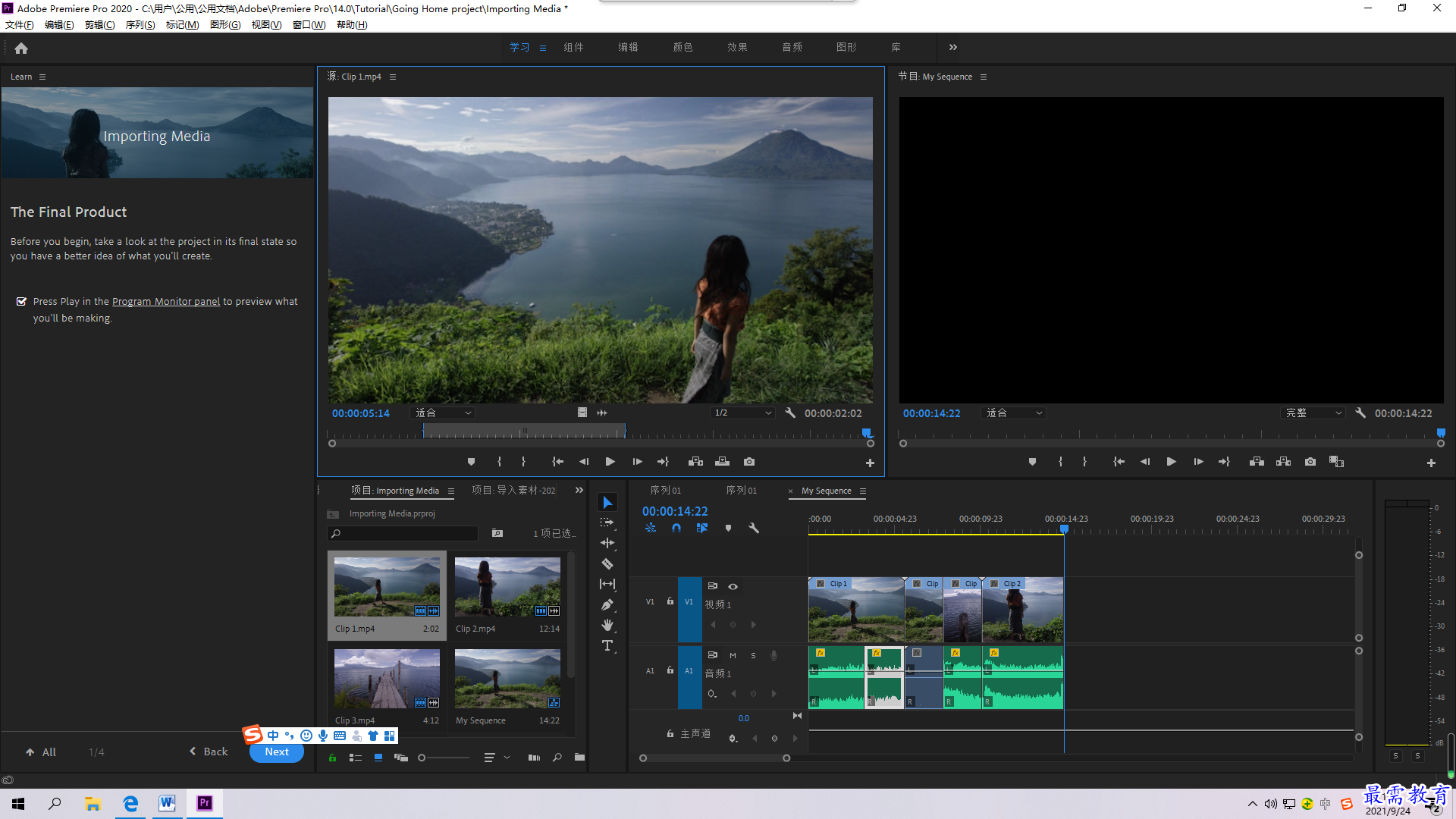Add marker in Source monitor
This screenshot has height=819, width=1456.
[471, 462]
